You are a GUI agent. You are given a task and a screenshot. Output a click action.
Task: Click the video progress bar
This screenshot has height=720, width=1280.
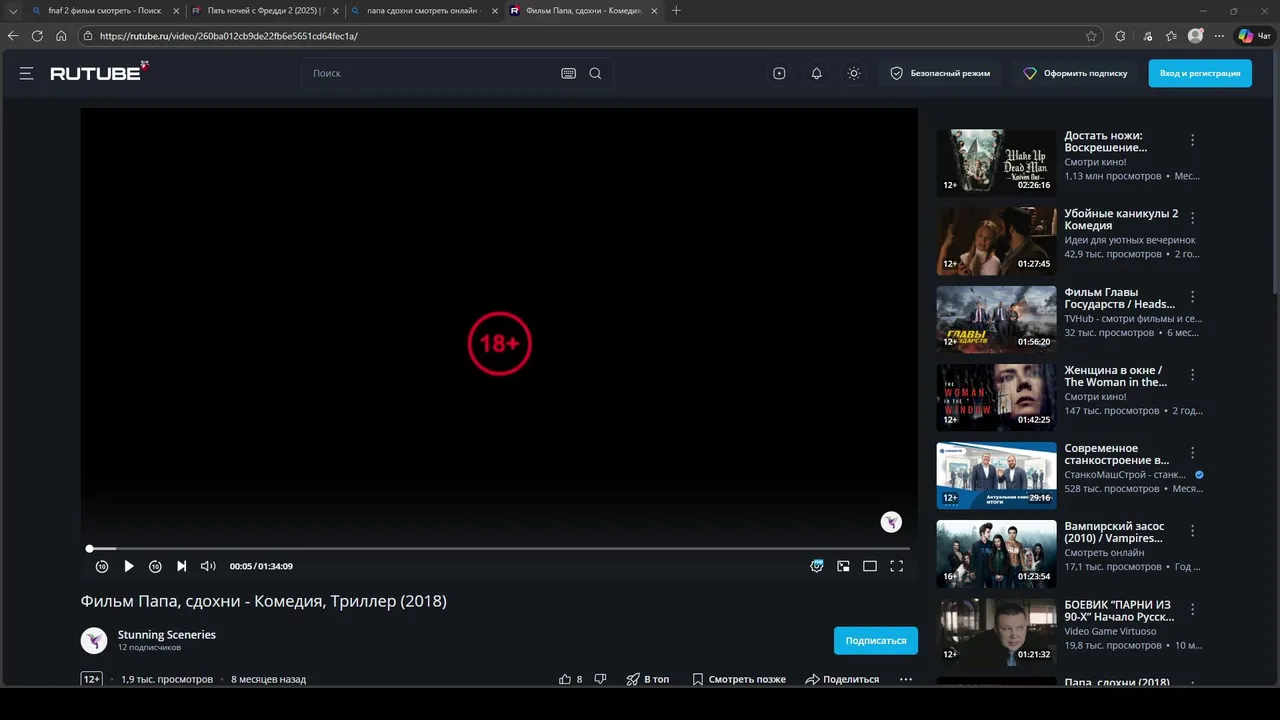point(499,548)
